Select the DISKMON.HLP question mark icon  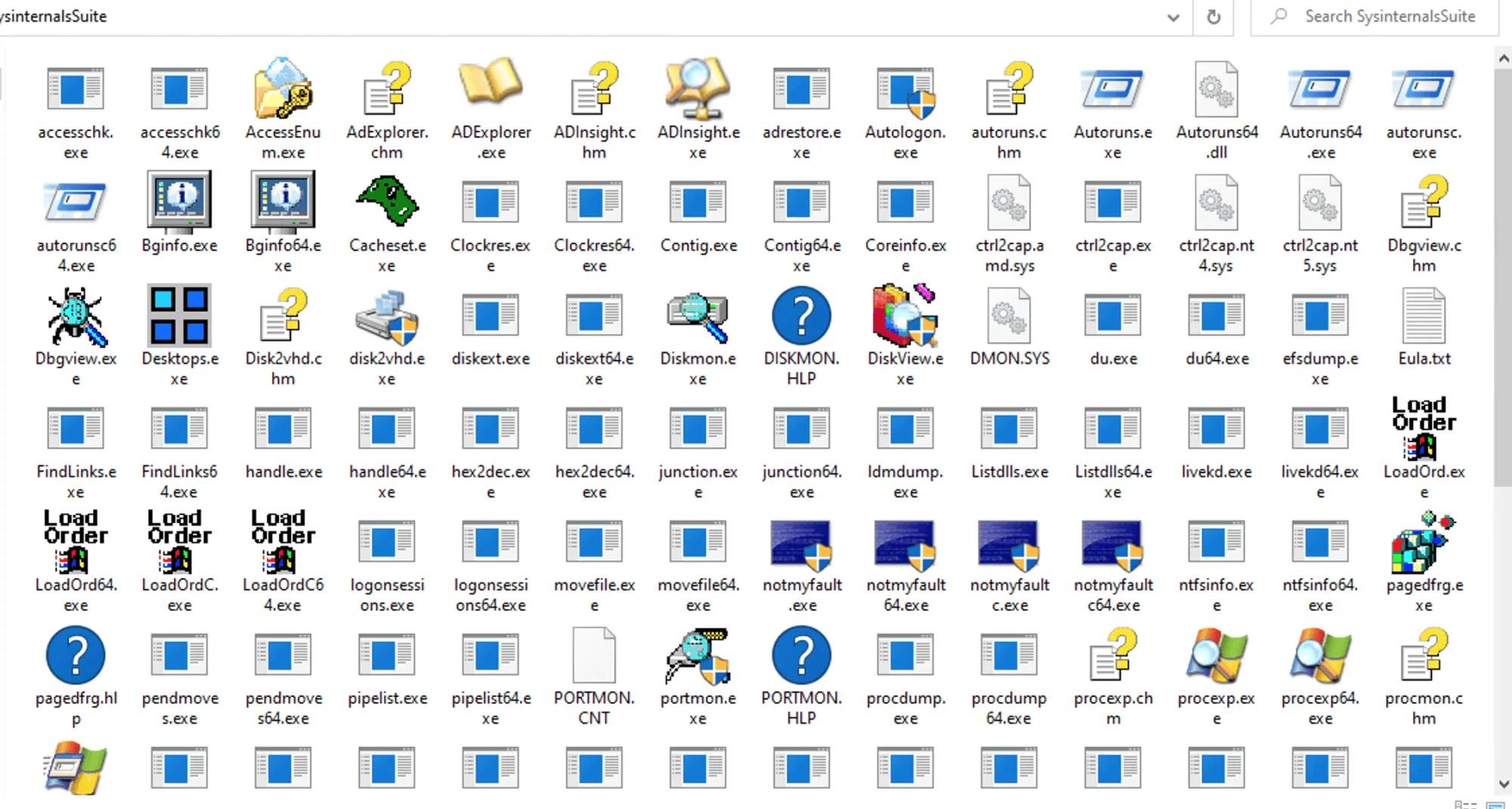pyautogui.click(x=801, y=316)
